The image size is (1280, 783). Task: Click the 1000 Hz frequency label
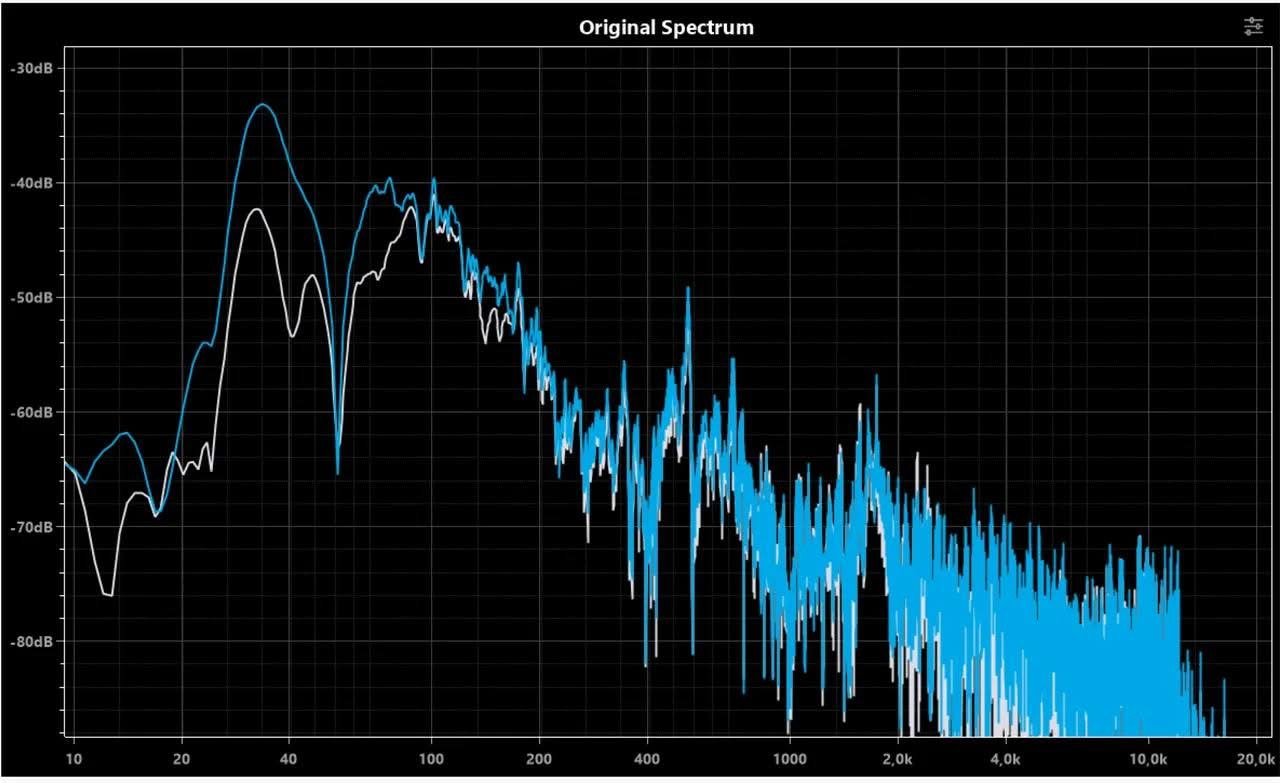pyautogui.click(x=789, y=757)
